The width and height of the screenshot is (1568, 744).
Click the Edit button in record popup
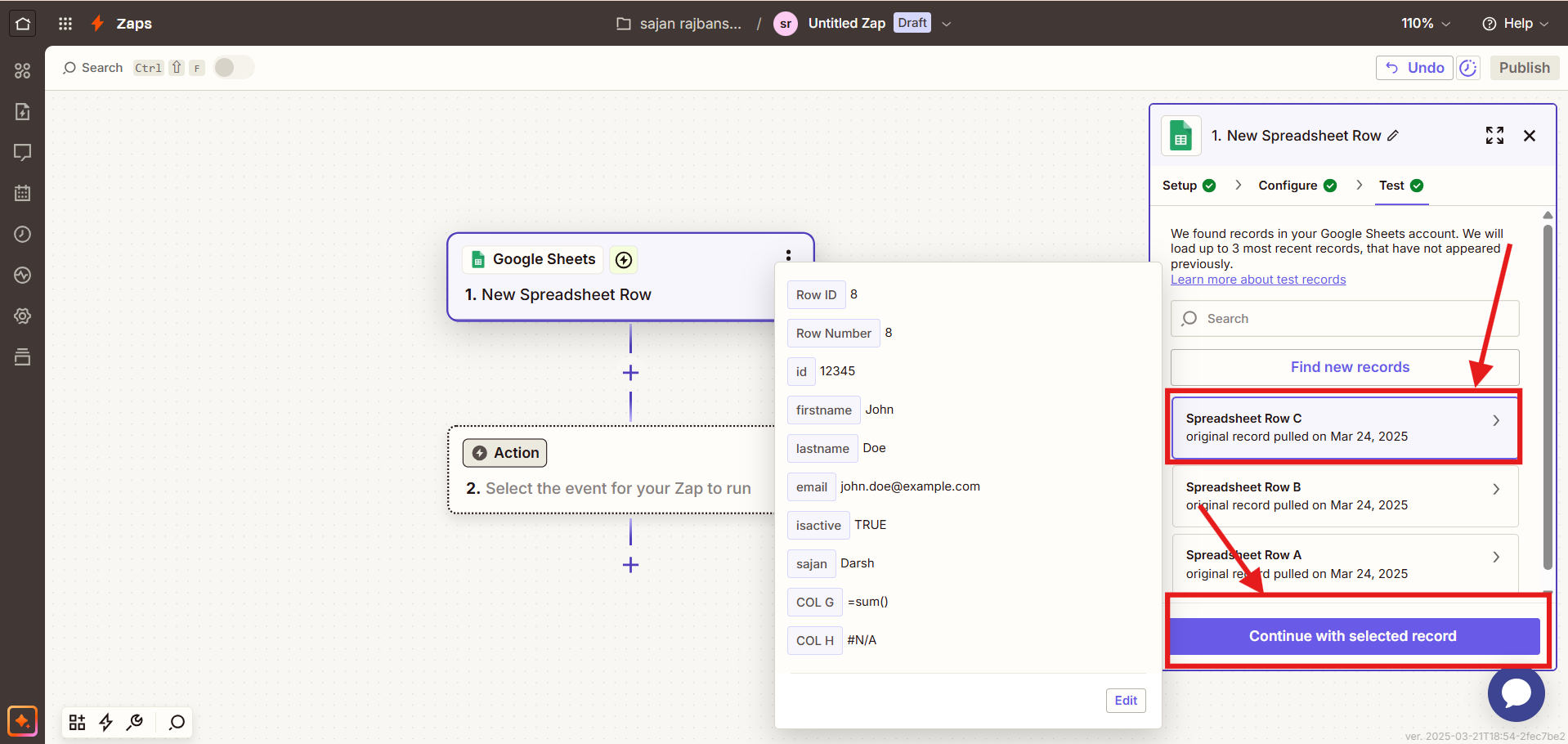point(1126,701)
